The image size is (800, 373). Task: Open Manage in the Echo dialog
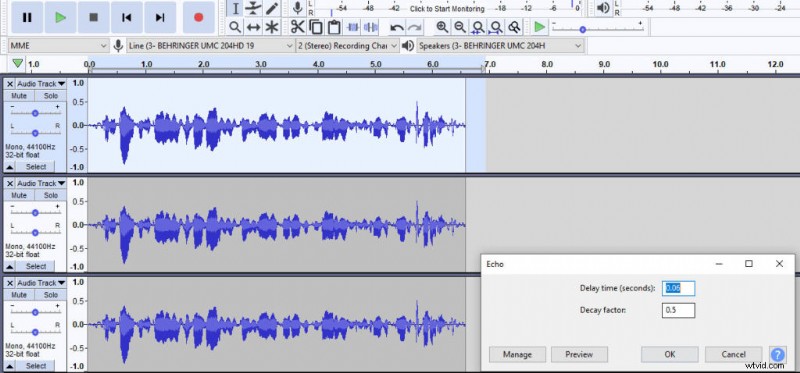click(517, 354)
